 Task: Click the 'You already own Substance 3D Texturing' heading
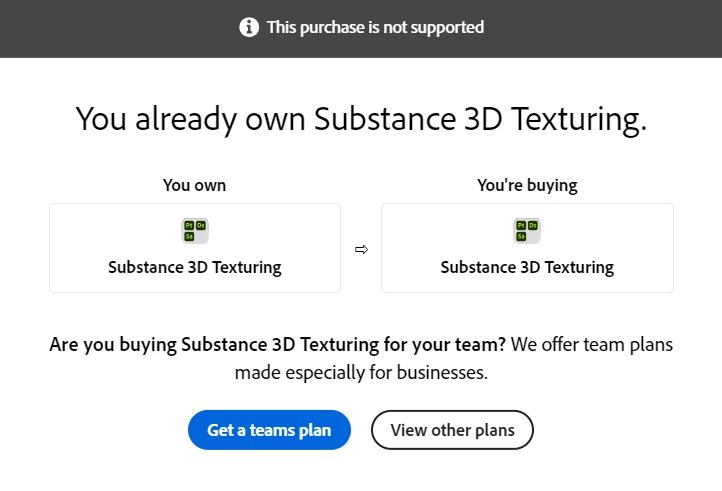click(361, 119)
